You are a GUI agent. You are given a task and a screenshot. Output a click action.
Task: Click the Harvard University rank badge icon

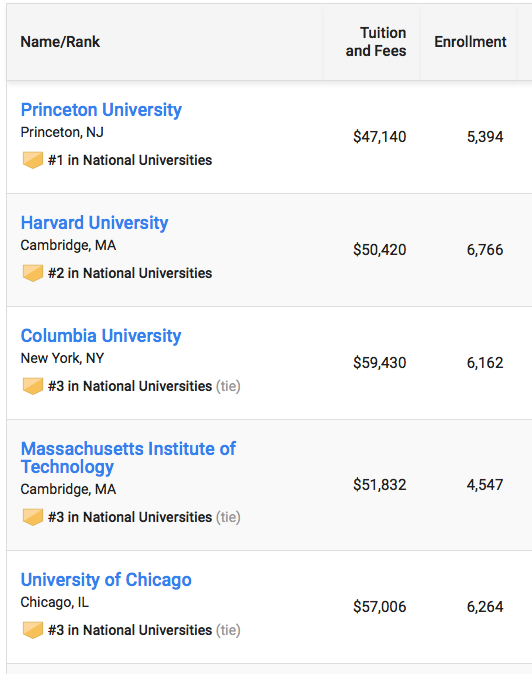pyautogui.click(x=33, y=273)
